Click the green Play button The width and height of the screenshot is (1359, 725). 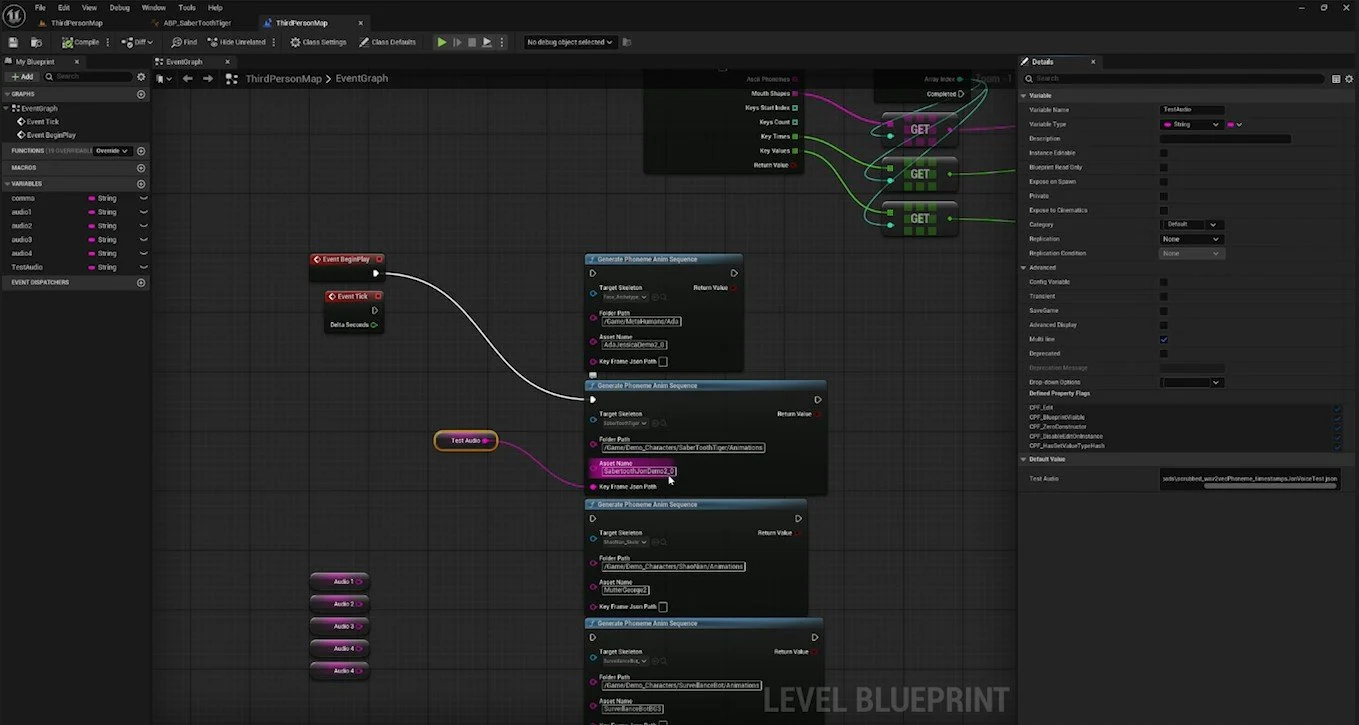(x=442, y=42)
